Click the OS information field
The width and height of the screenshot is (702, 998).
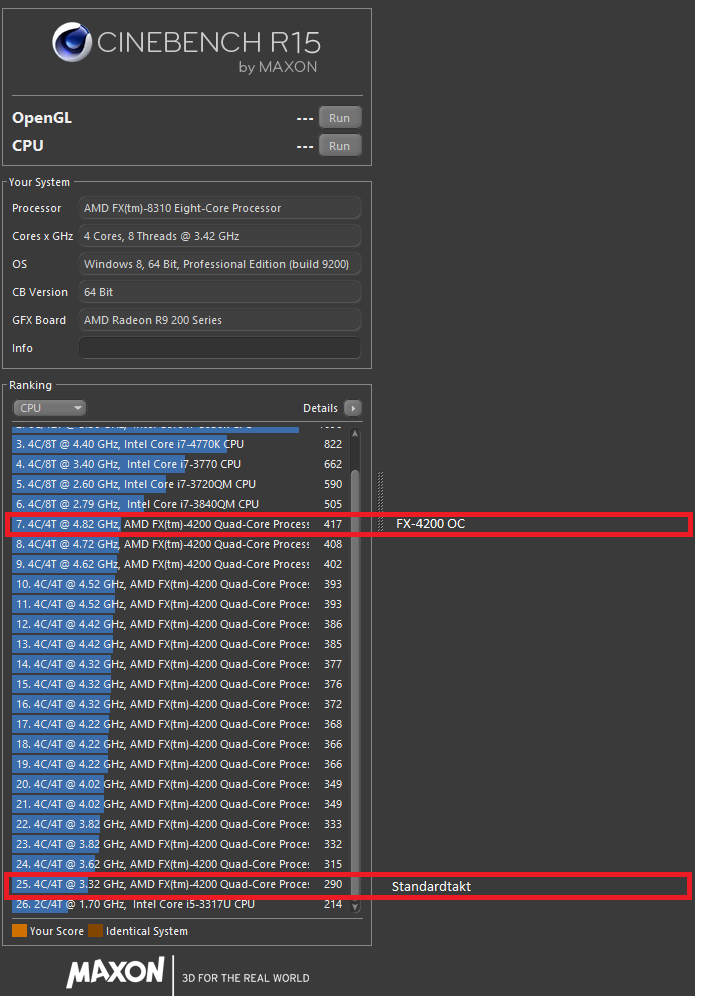[219, 264]
